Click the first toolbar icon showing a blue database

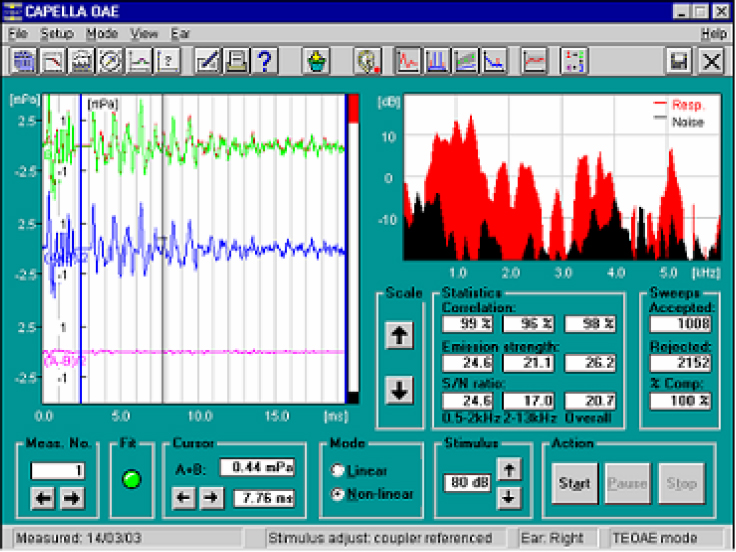[x=23, y=61]
